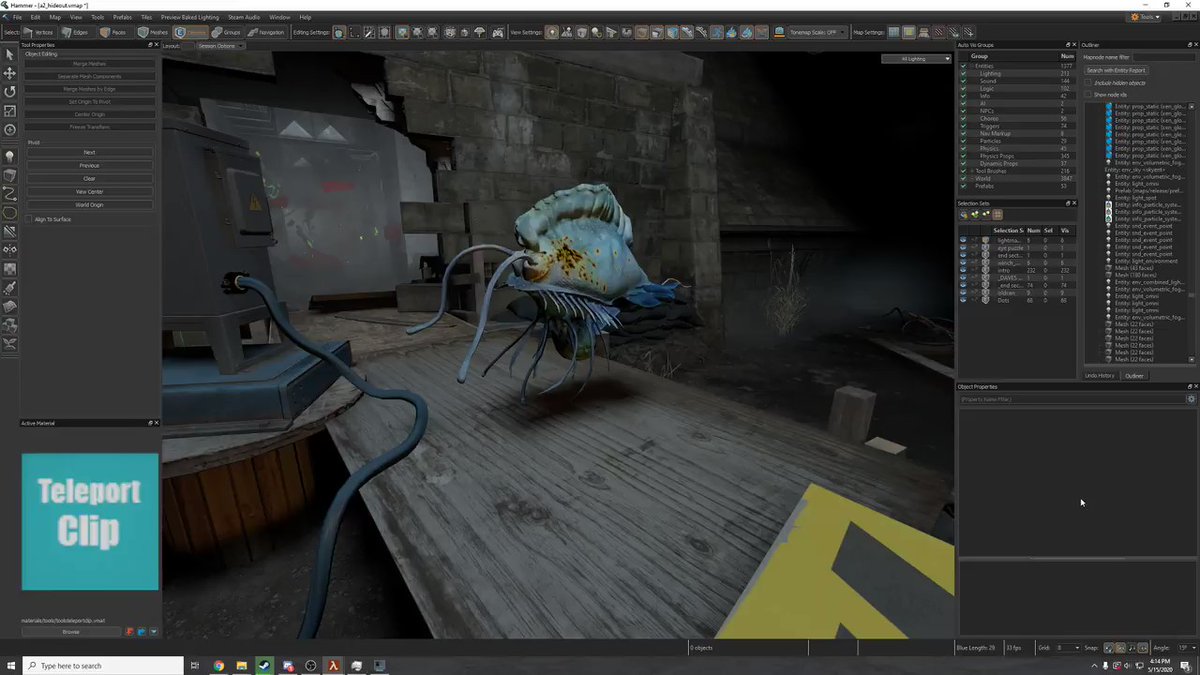Select the arrow Selection tool in left toolbar
This screenshot has width=1200, height=675.
[10, 54]
